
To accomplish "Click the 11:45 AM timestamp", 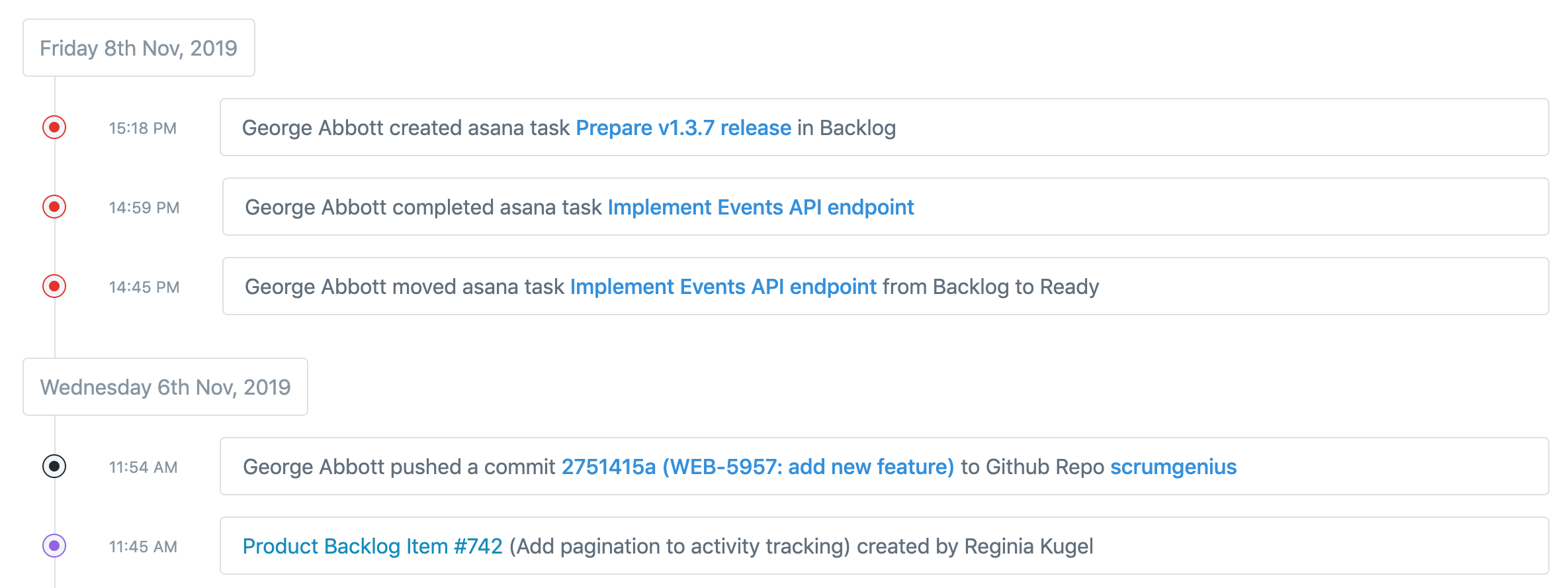I will pos(143,547).
